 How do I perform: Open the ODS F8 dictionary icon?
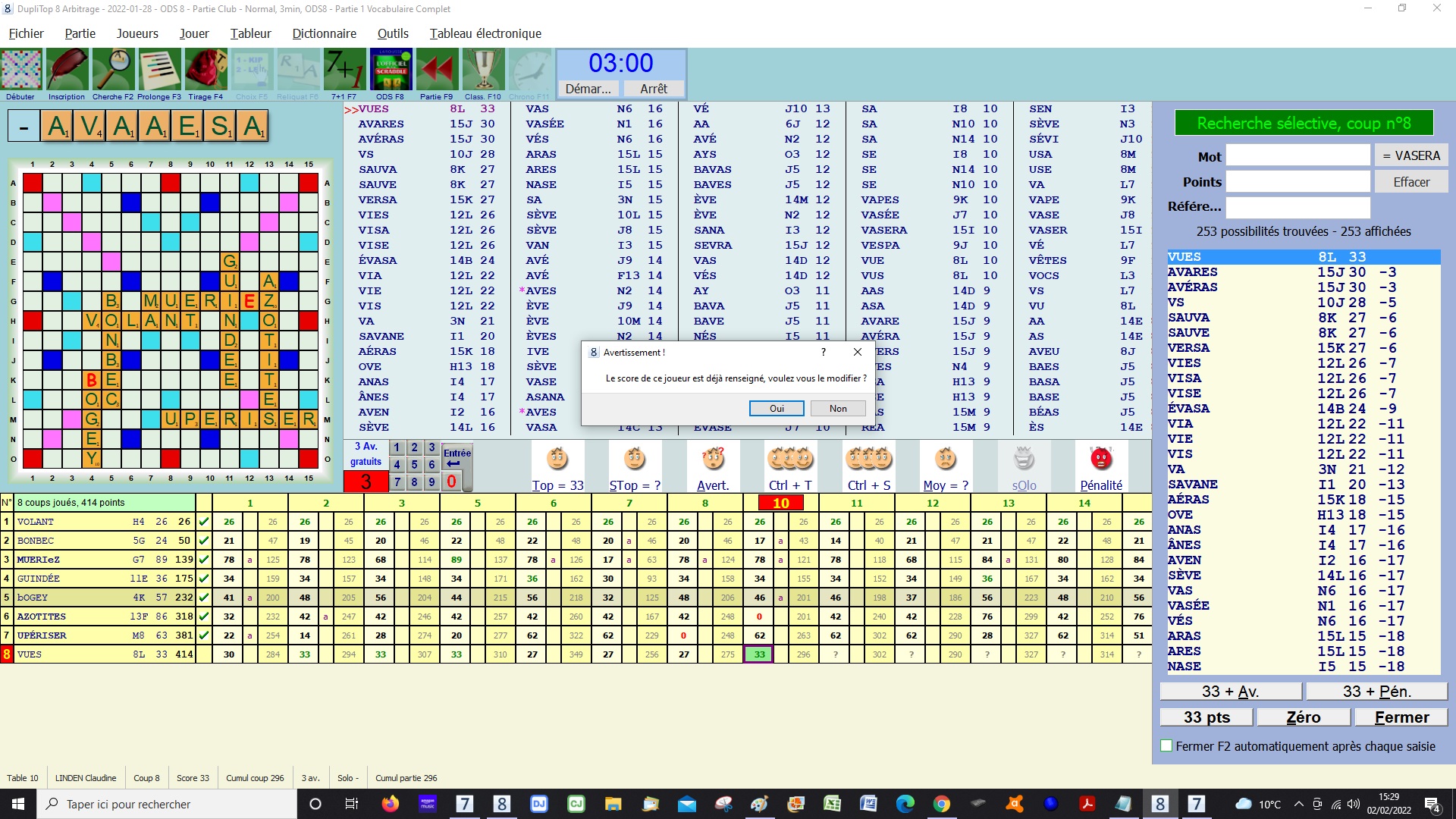[391, 71]
